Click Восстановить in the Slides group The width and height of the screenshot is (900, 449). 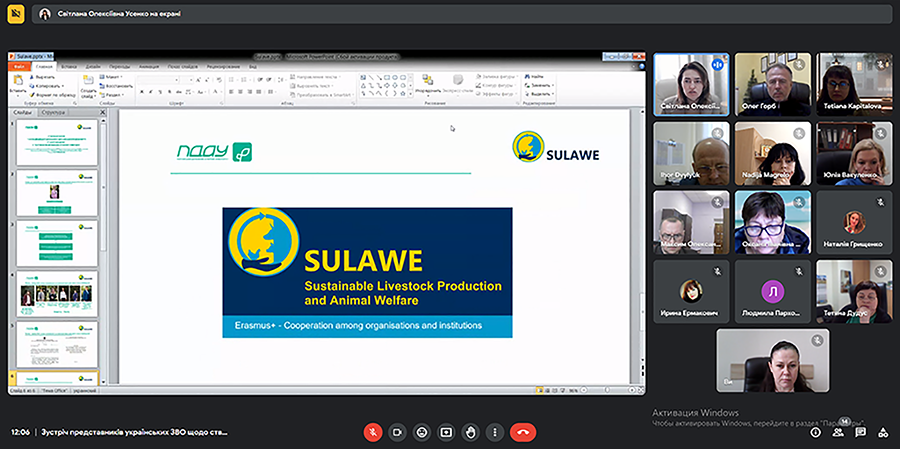(x=117, y=86)
